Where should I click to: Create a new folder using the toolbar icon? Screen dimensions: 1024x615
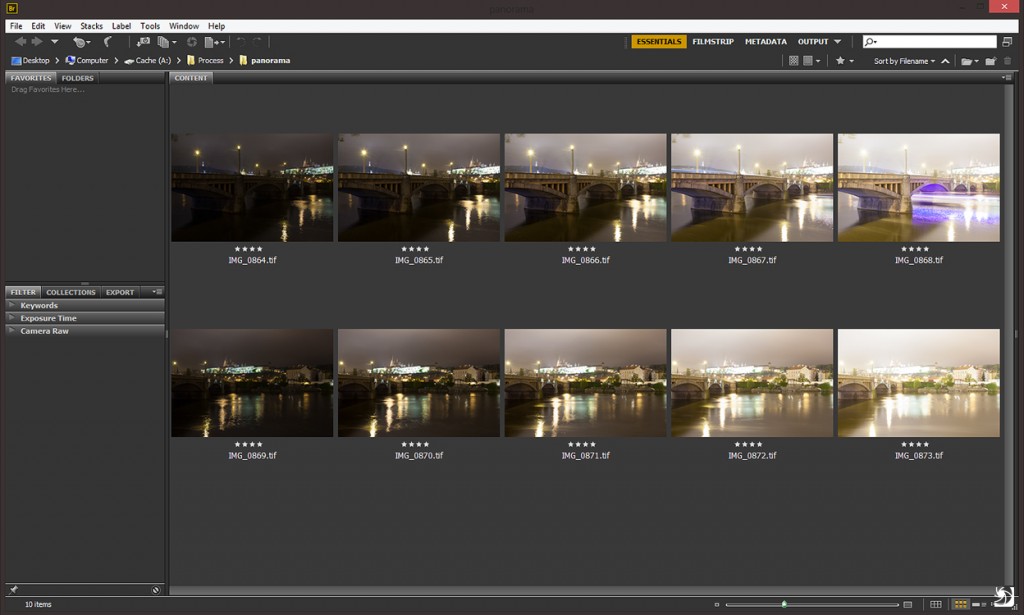pyautogui.click(x=990, y=61)
